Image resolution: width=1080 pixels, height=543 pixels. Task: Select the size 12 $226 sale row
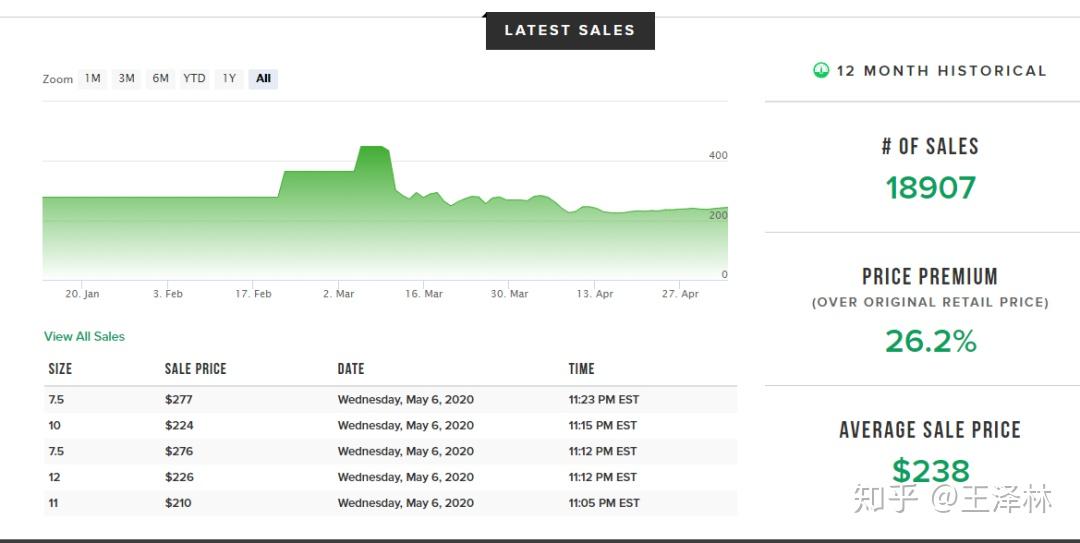390,478
